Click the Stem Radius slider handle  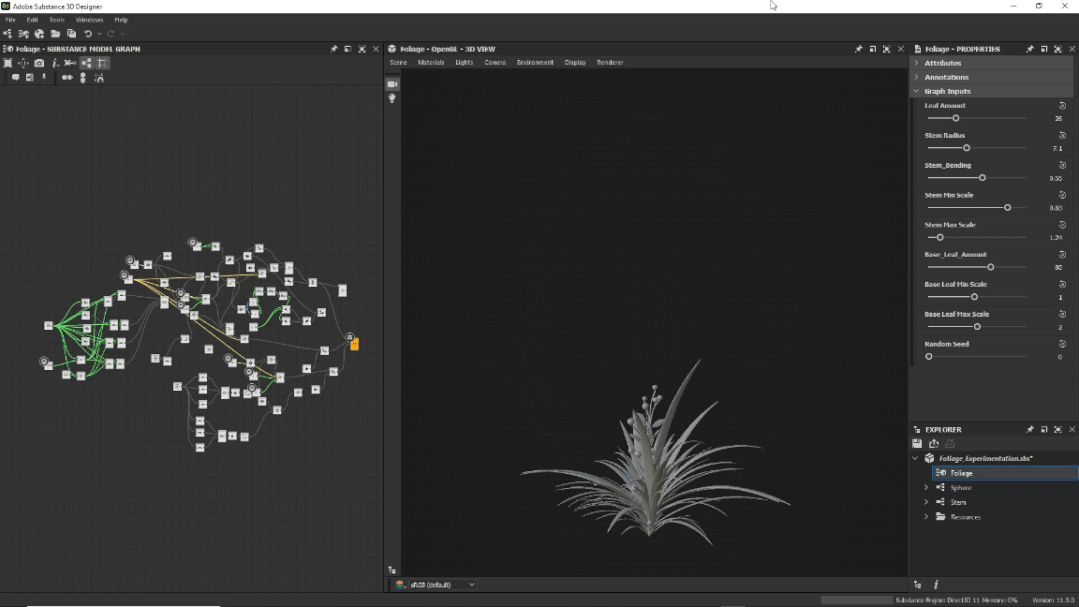[966, 148]
